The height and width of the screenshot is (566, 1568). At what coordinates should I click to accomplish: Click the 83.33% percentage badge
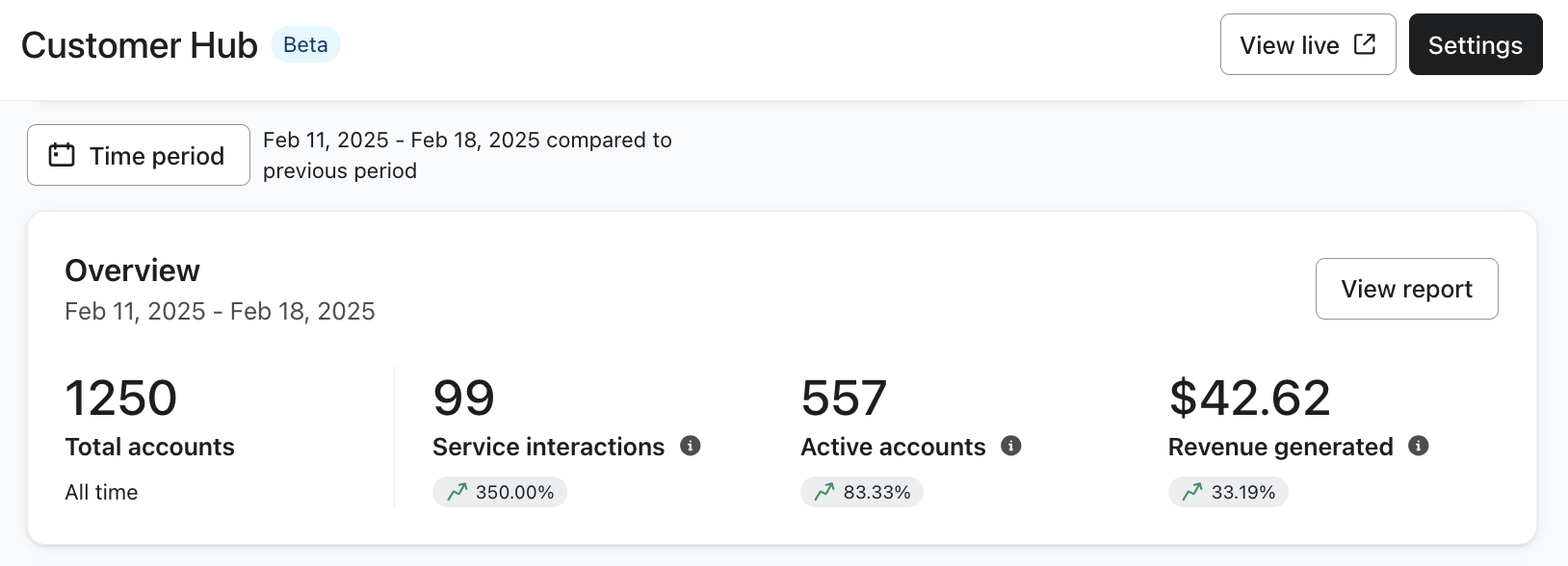tap(862, 491)
